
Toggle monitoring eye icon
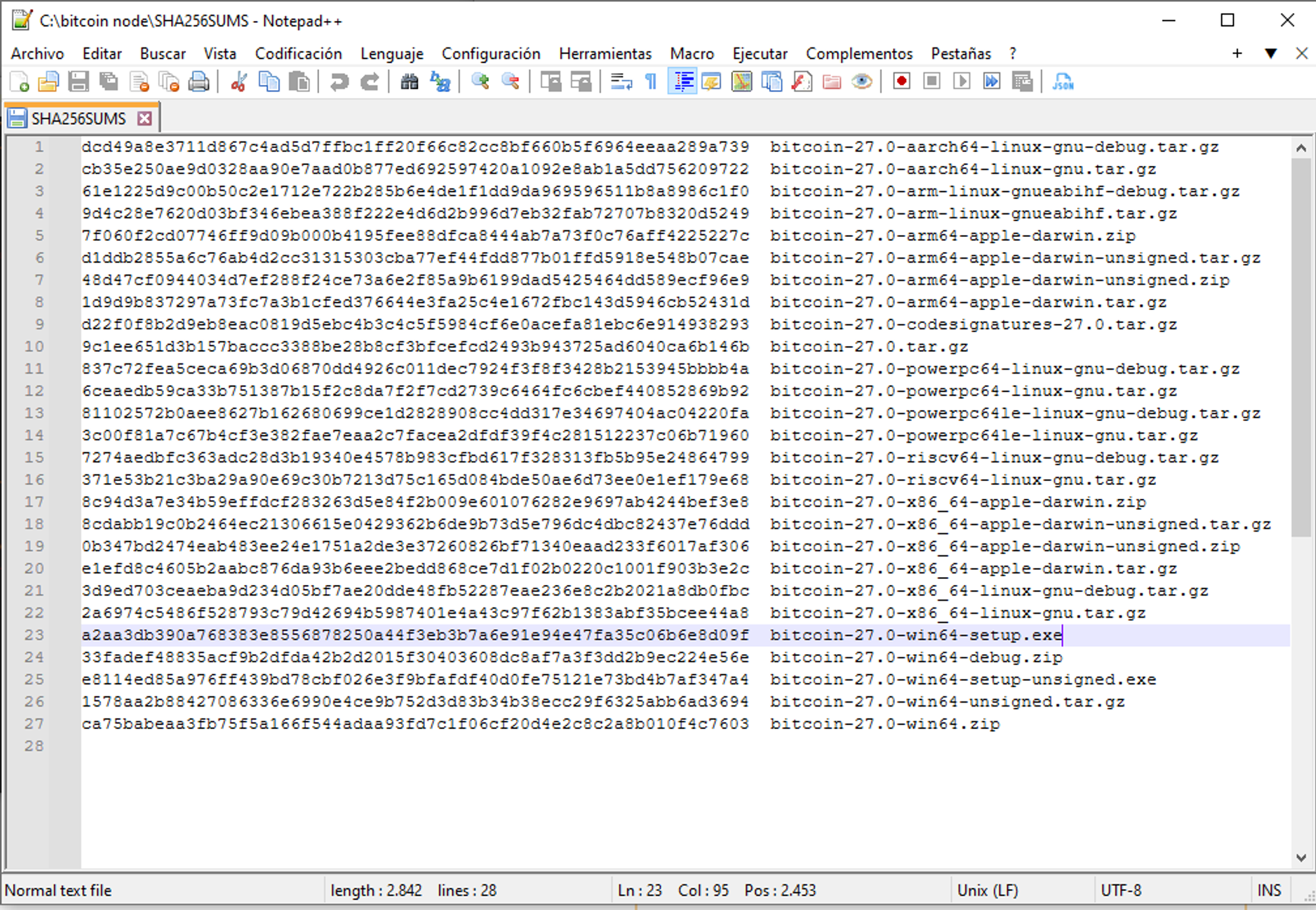coord(862,82)
